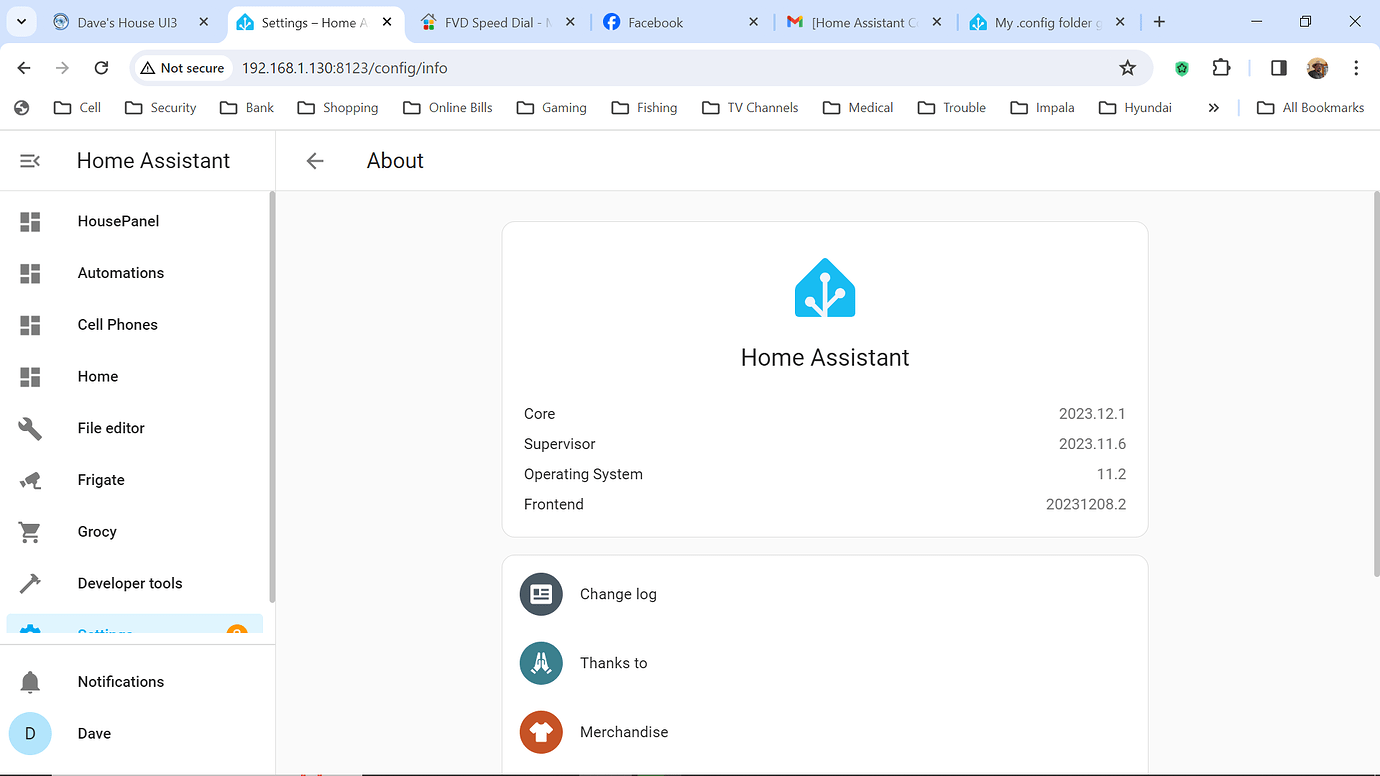Open Developer tools via the hammer icon
The image size is (1380, 776).
[x=29, y=583]
